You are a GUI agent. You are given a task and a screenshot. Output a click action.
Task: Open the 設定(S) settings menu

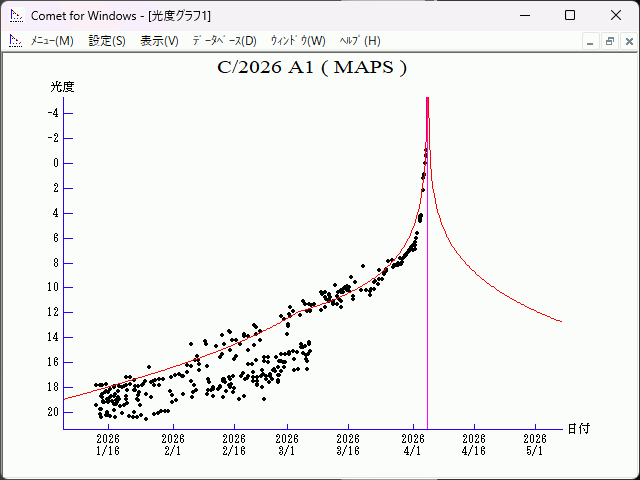(x=107, y=41)
